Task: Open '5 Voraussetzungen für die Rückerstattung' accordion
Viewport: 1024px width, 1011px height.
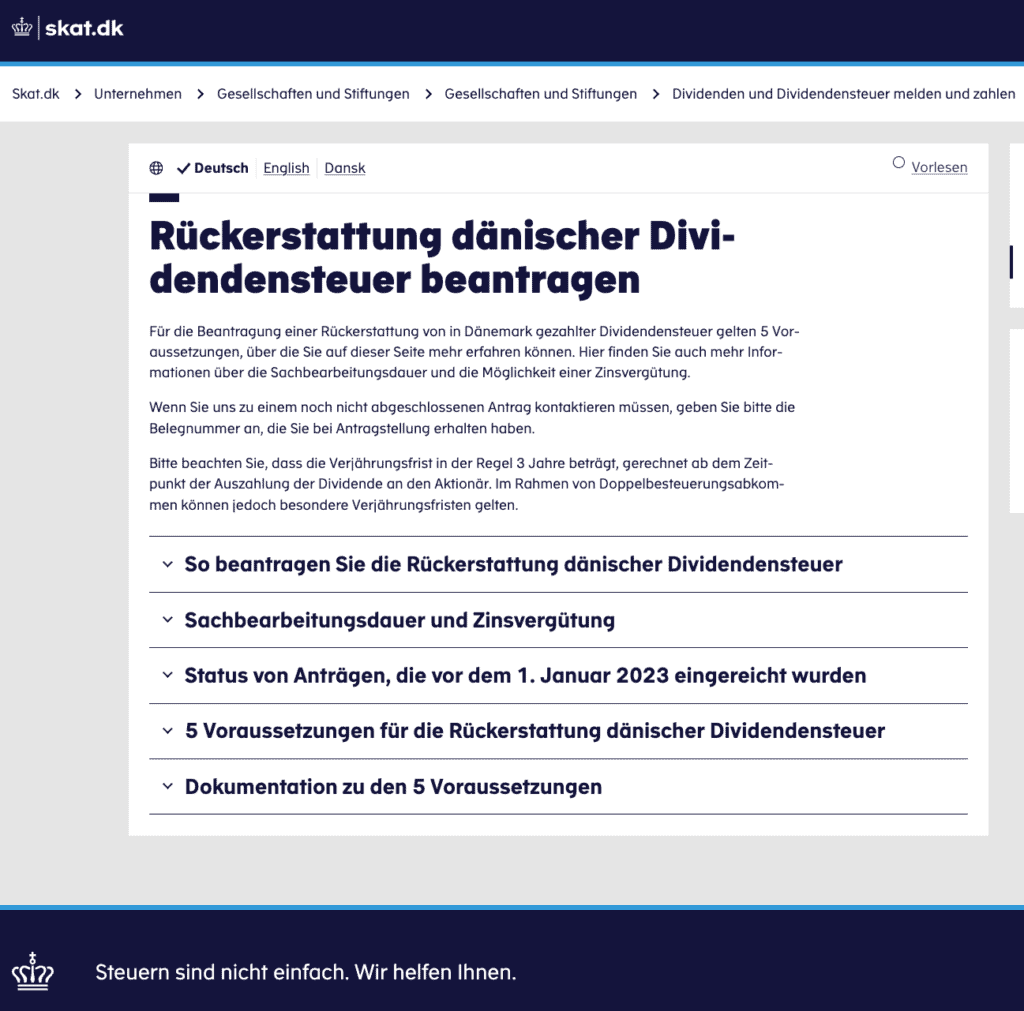Action: point(534,731)
